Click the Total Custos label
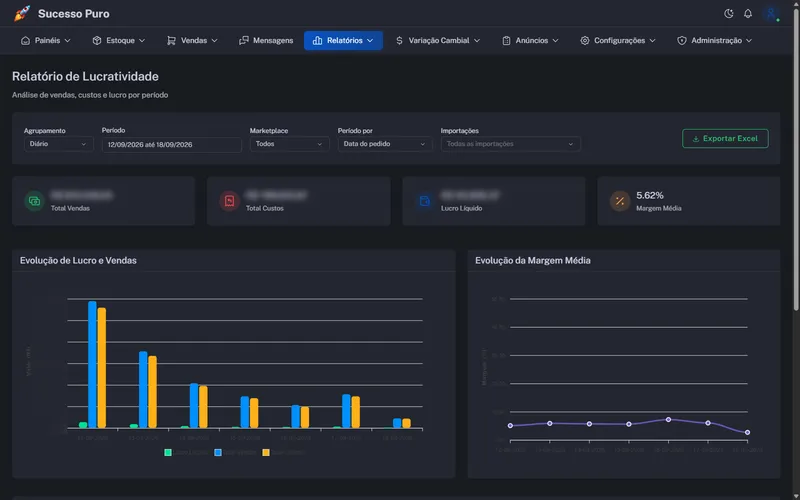This screenshot has width=800, height=500. pyautogui.click(x=265, y=208)
